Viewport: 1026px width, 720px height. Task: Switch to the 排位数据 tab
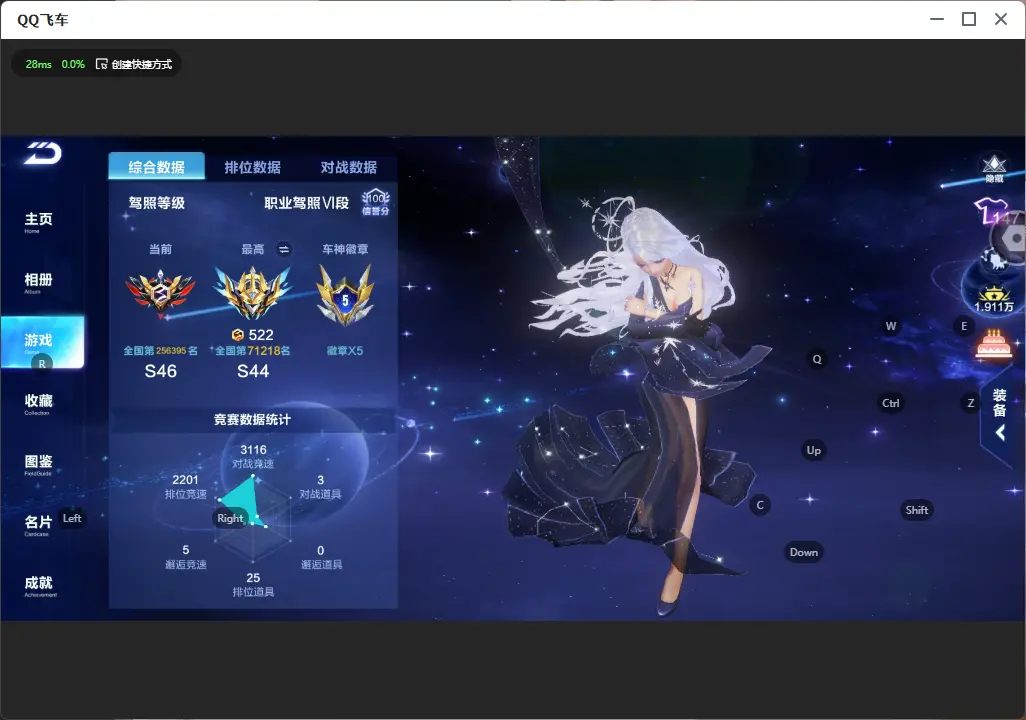coord(253,167)
